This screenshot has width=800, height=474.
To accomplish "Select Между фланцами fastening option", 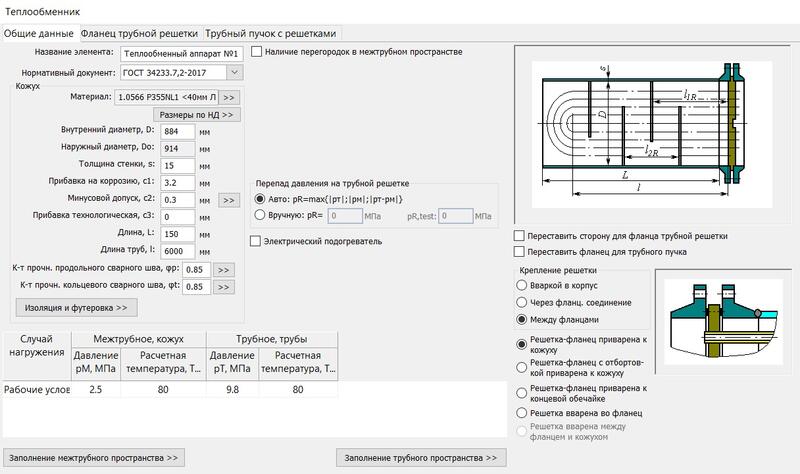I will click(521, 319).
